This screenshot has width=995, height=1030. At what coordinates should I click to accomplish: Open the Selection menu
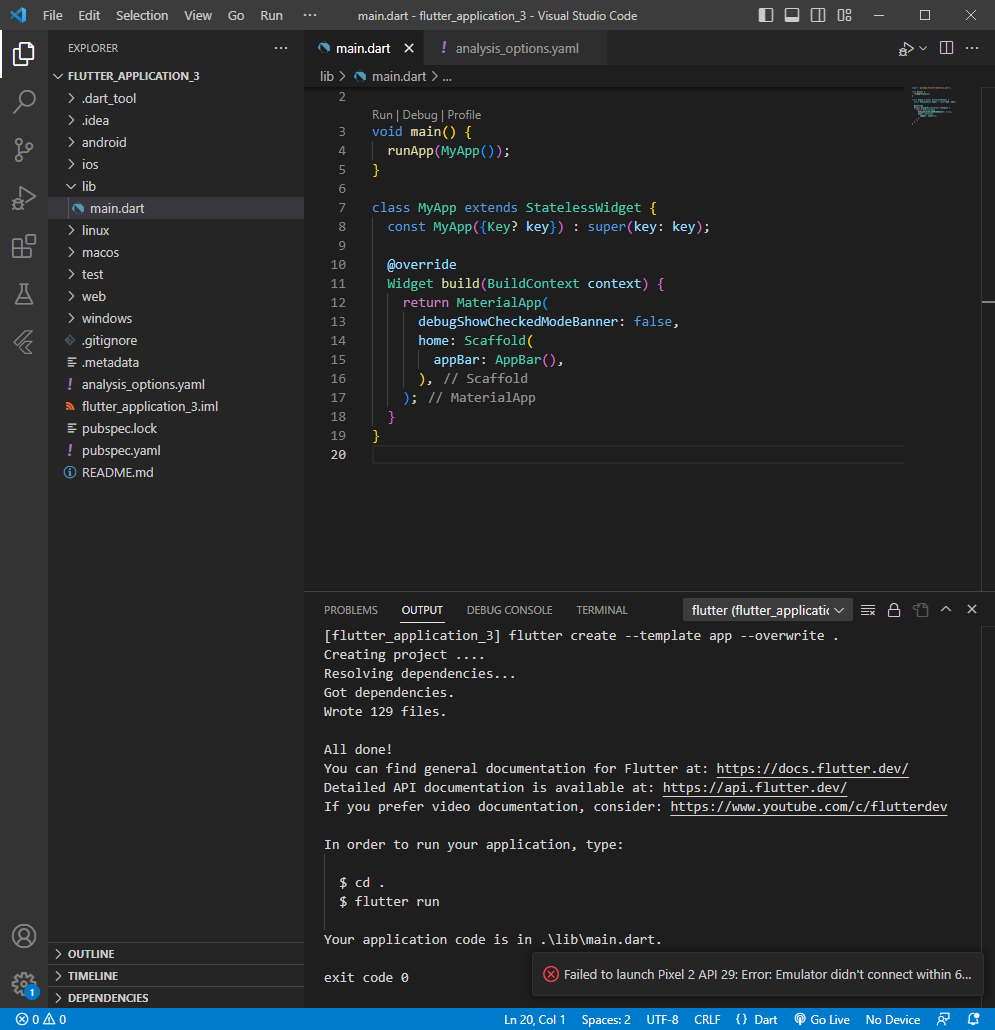click(142, 15)
